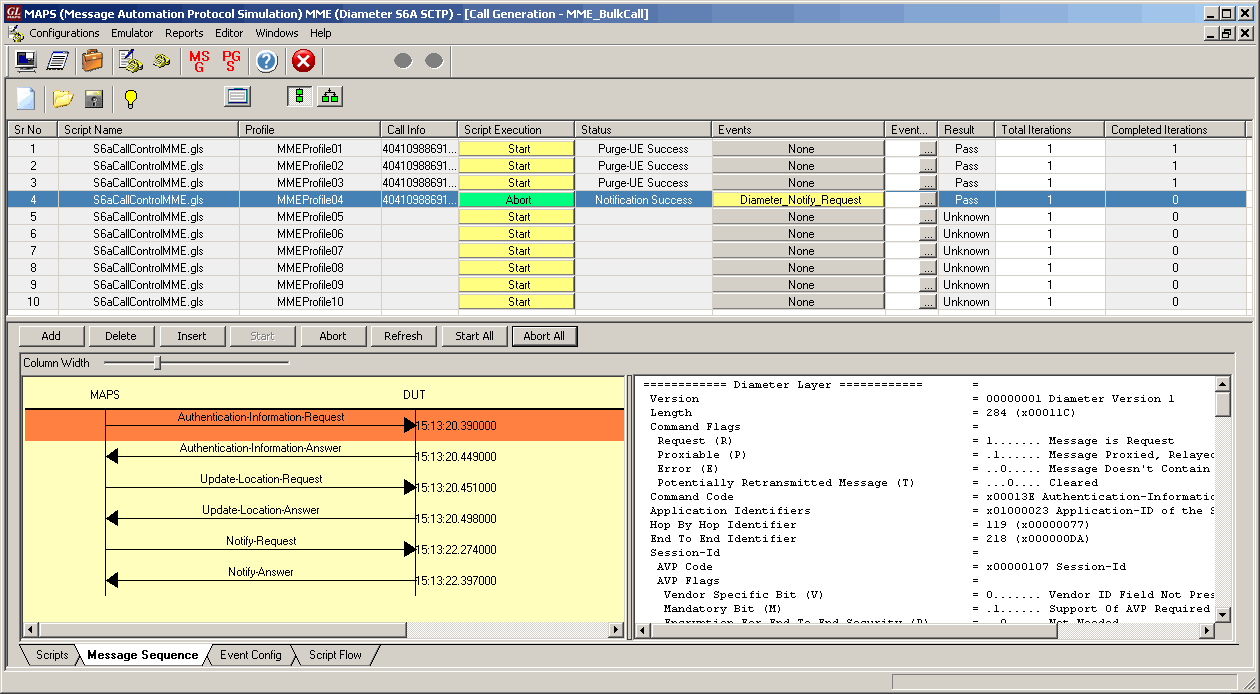Open Events dropdown for row 1
The image size is (1260, 694).
tap(799, 149)
